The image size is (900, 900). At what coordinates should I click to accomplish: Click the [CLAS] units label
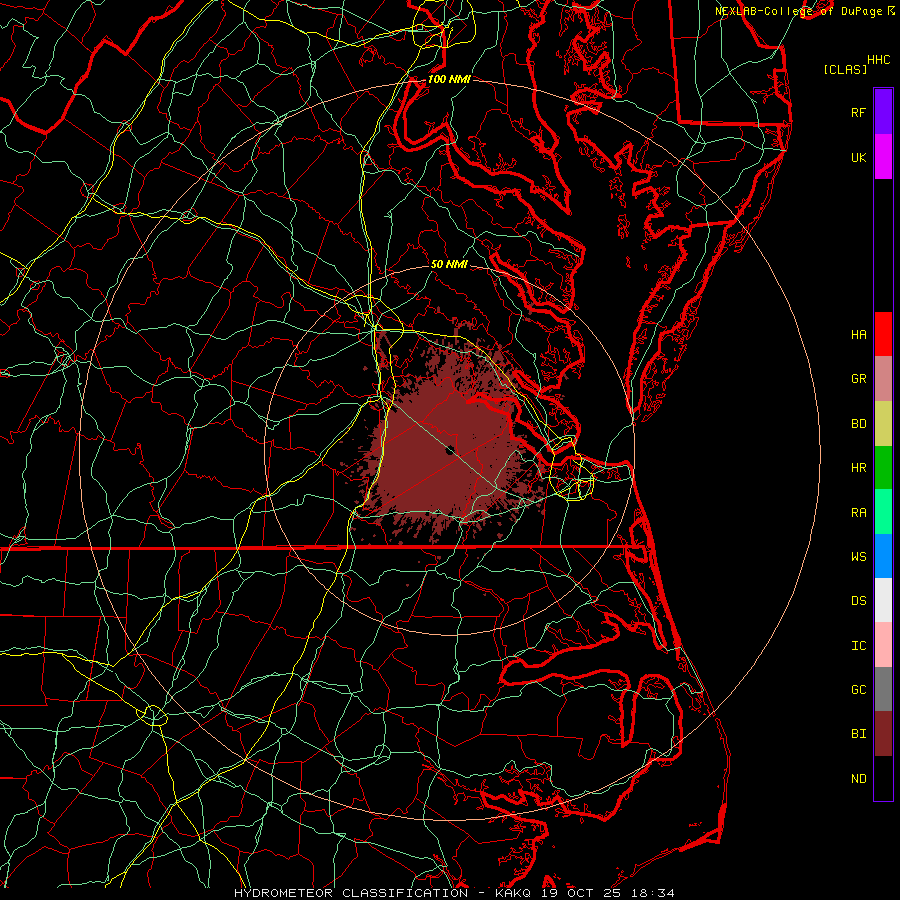click(x=845, y=69)
